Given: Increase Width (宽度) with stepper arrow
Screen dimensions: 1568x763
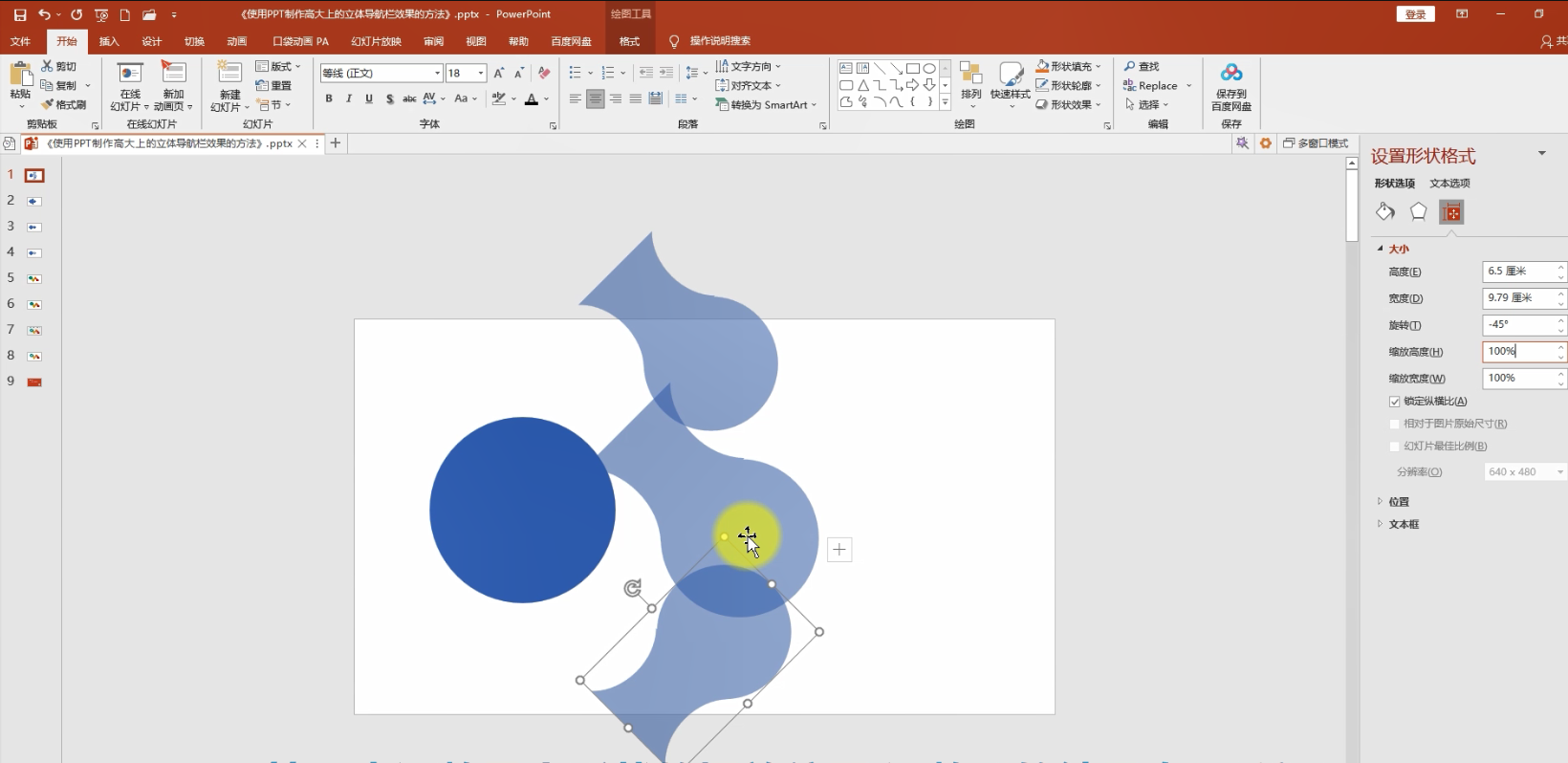Looking at the screenshot, I should (x=1561, y=294).
